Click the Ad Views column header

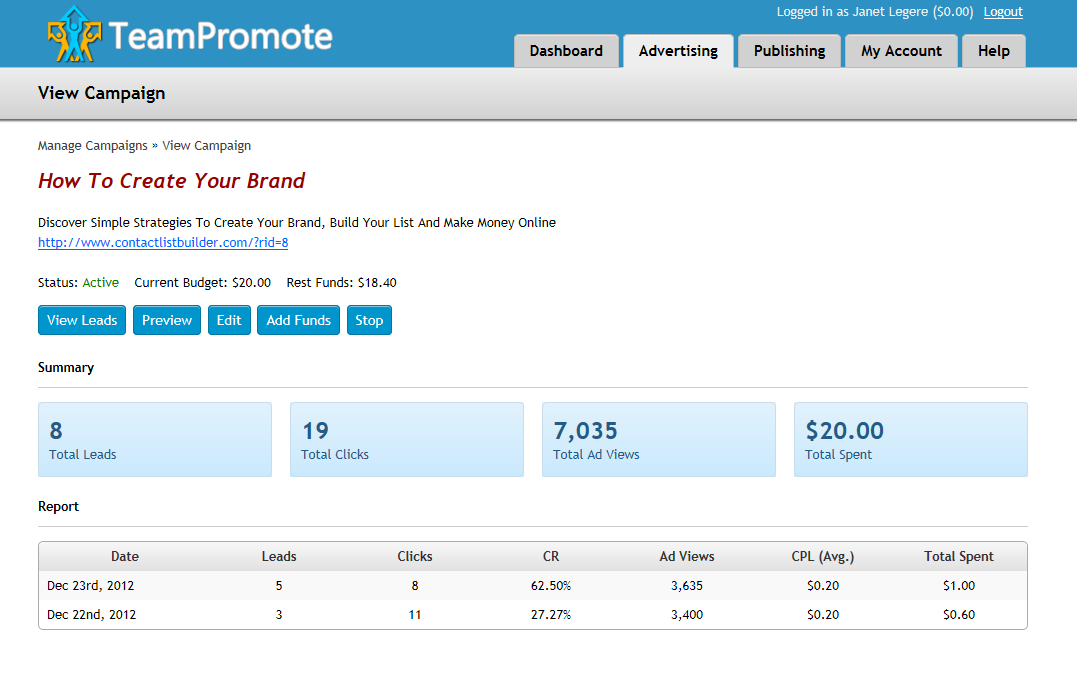tap(687, 556)
